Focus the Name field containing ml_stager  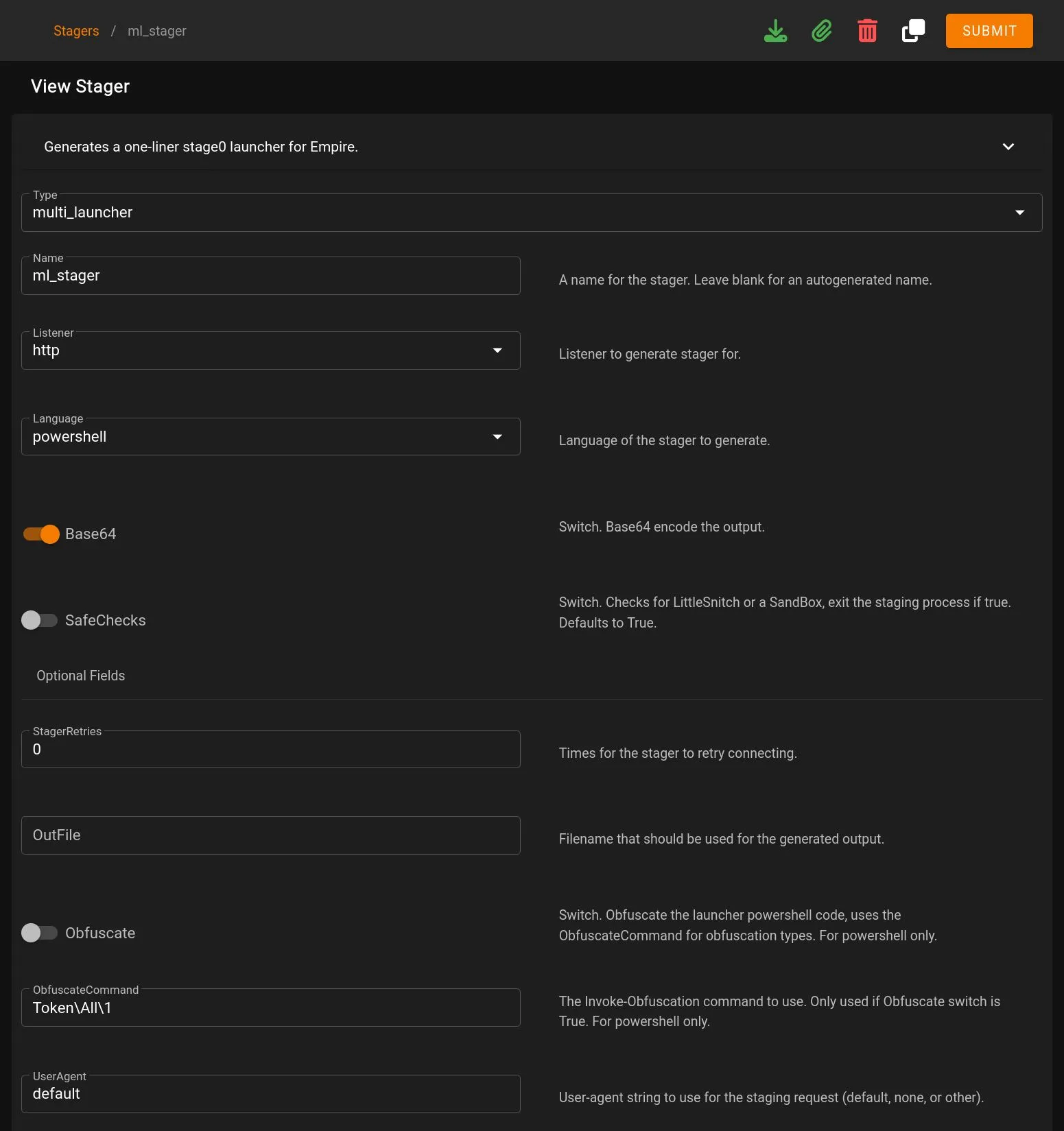point(271,276)
